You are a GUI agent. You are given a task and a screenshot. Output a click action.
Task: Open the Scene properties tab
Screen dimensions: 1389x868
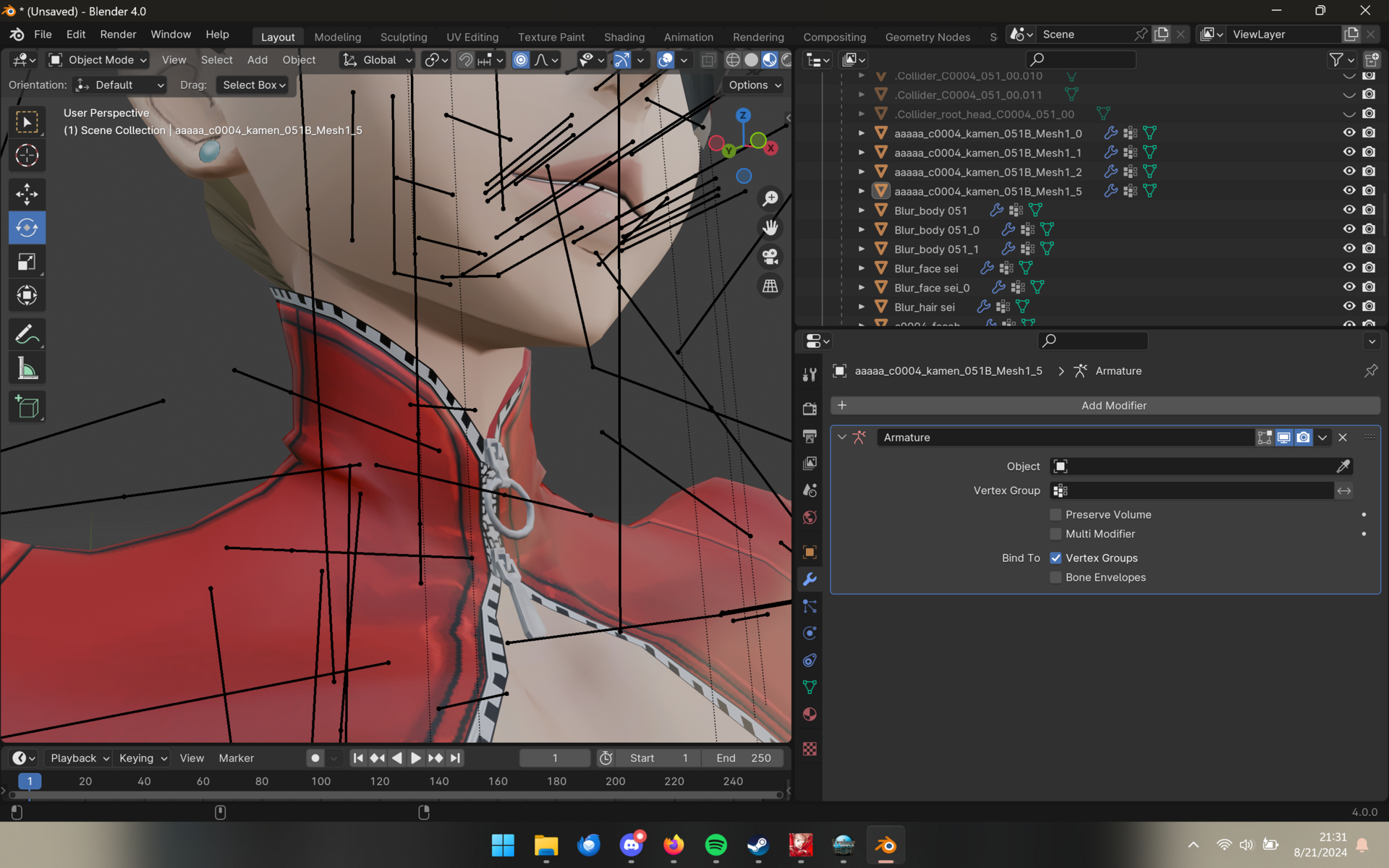[x=810, y=490]
